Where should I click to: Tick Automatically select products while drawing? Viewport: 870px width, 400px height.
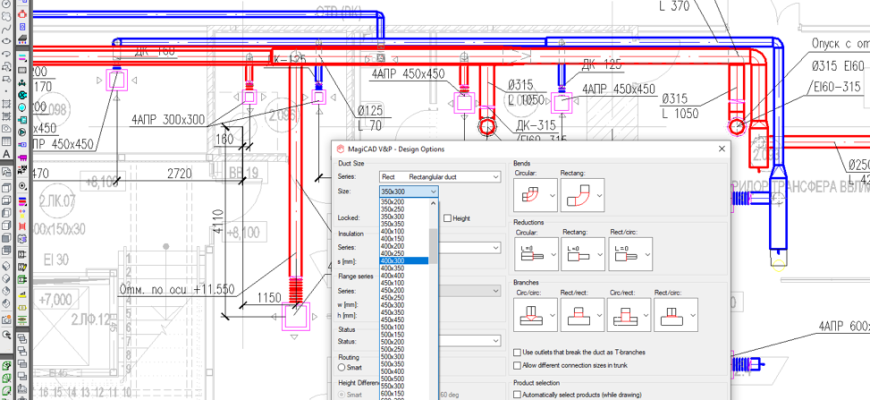(517, 395)
